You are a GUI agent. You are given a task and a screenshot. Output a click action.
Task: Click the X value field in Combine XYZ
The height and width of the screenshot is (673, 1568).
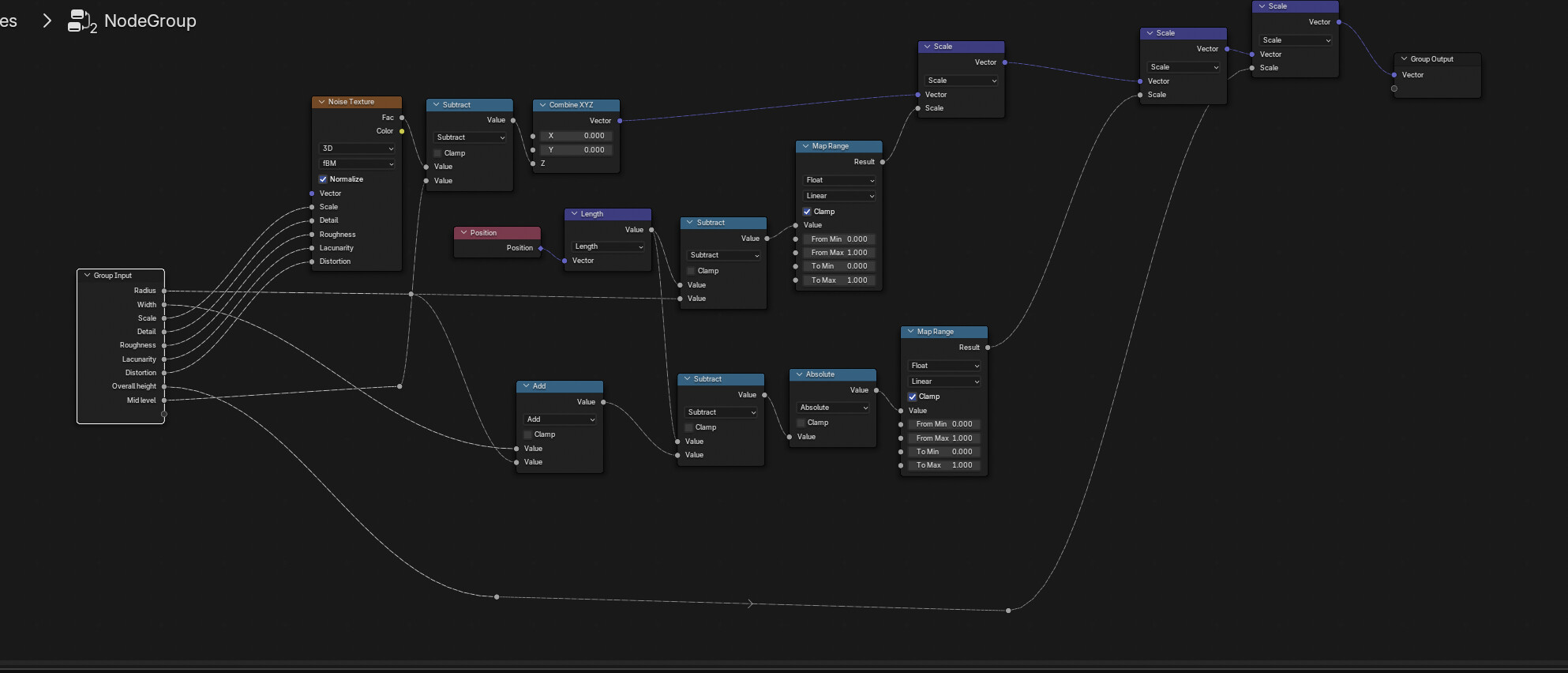coord(577,136)
